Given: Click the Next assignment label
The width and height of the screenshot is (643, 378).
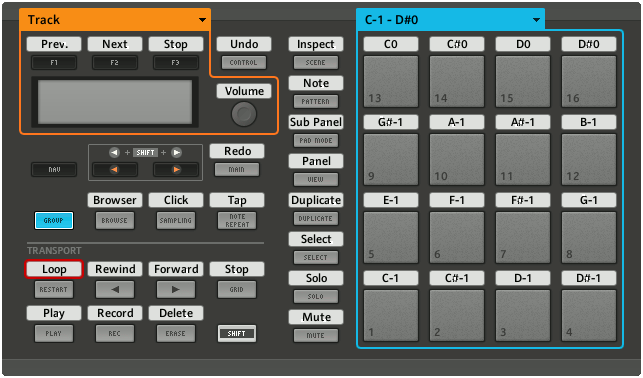Looking at the screenshot, I should pyautogui.click(x=115, y=44).
